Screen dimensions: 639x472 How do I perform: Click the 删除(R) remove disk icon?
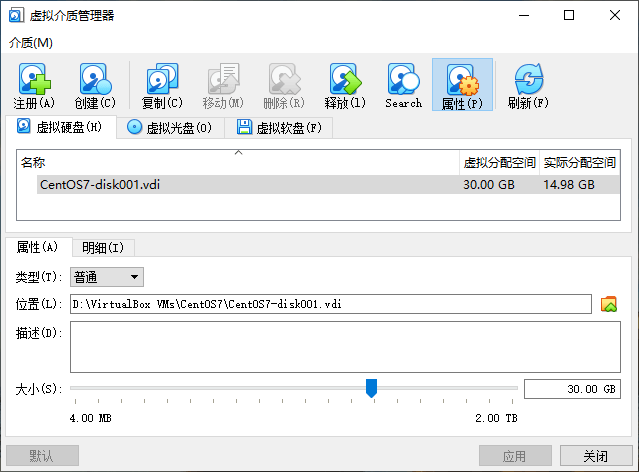pos(284,86)
